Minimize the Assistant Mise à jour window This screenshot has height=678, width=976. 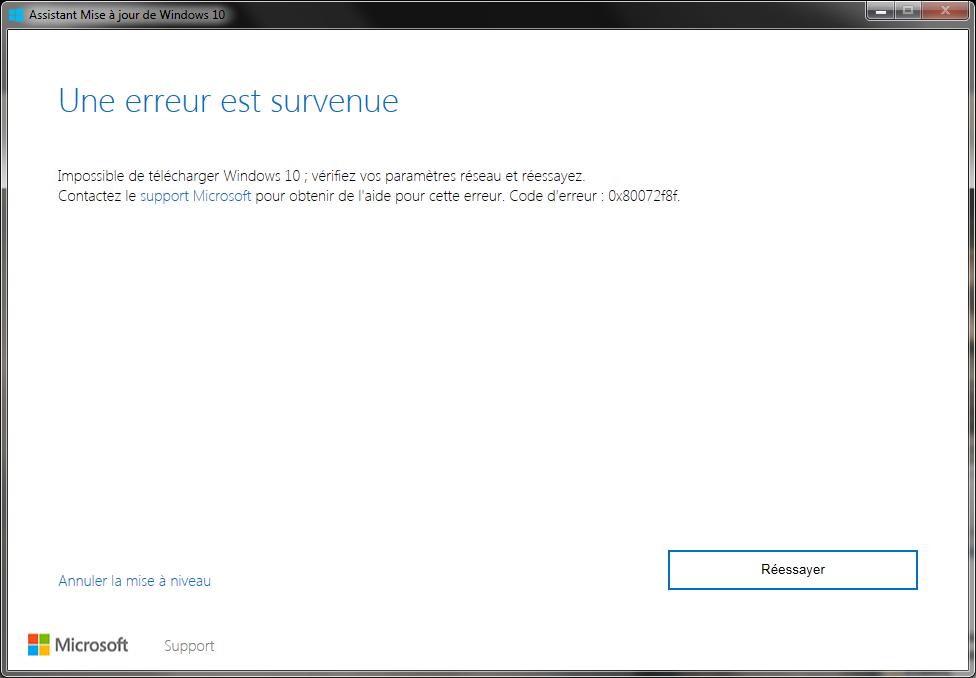pyautogui.click(x=881, y=11)
